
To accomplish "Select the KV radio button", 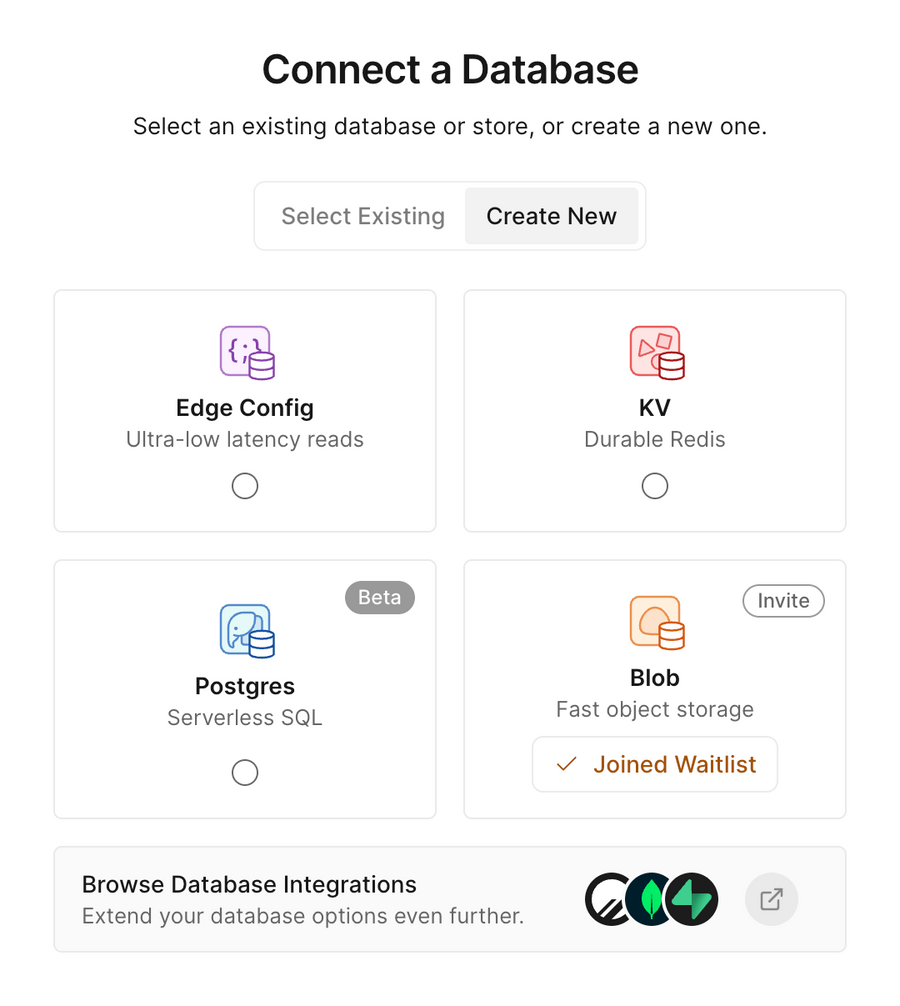I will (x=655, y=486).
